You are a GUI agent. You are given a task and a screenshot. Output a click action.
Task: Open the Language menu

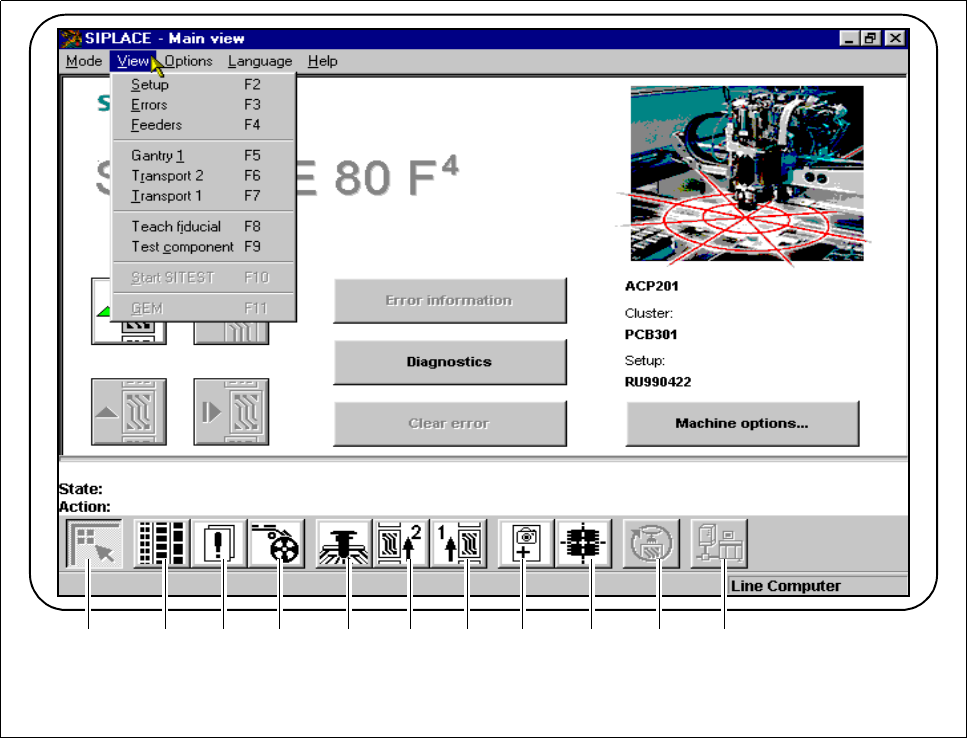(260, 61)
